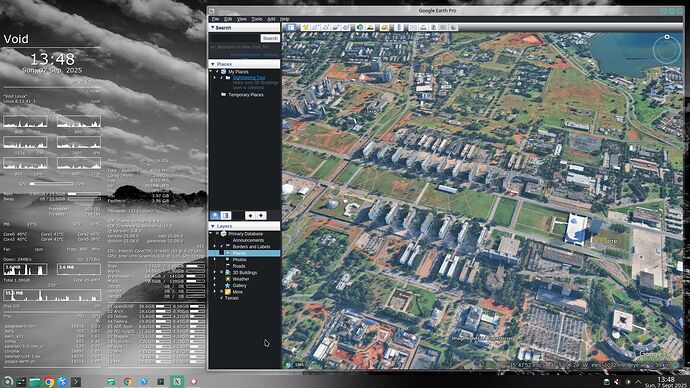The width and height of the screenshot is (690, 388).
Task: Collapse the Places panel header
Action: (x=244, y=64)
